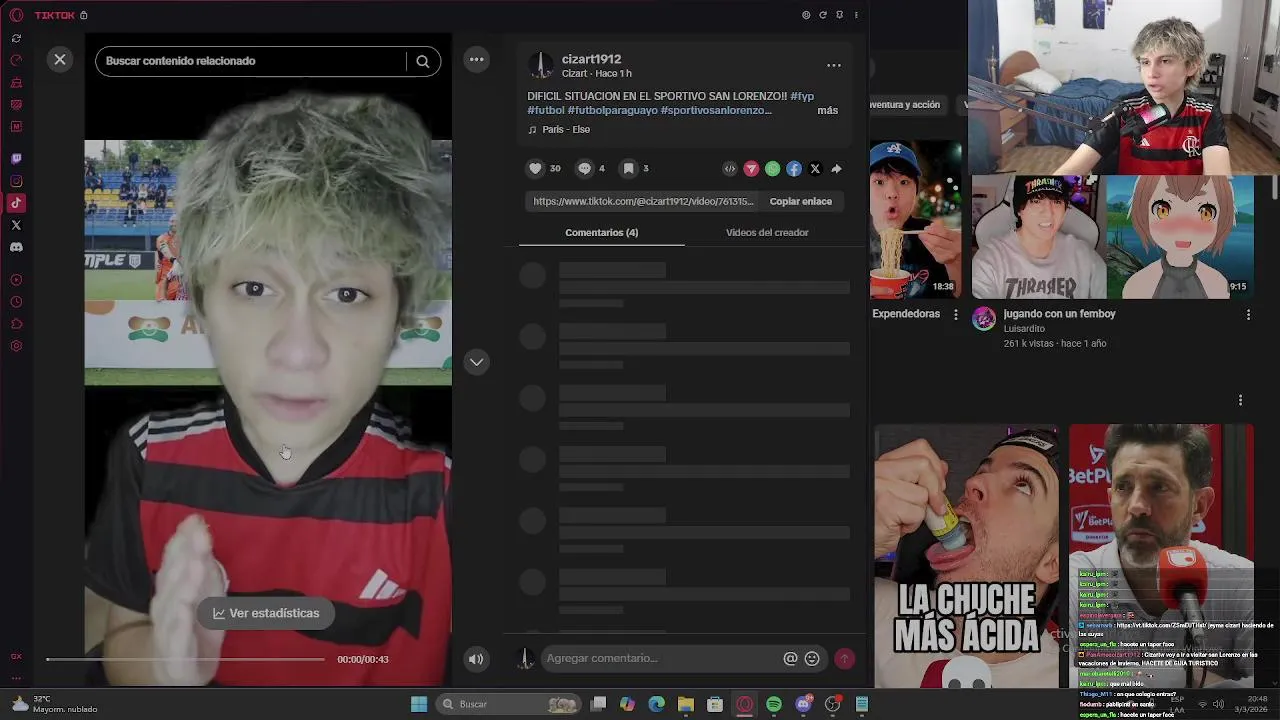Mute the TikTok video sound
The height and width of the screenshot is (720, 1280).
pos(476,658)
